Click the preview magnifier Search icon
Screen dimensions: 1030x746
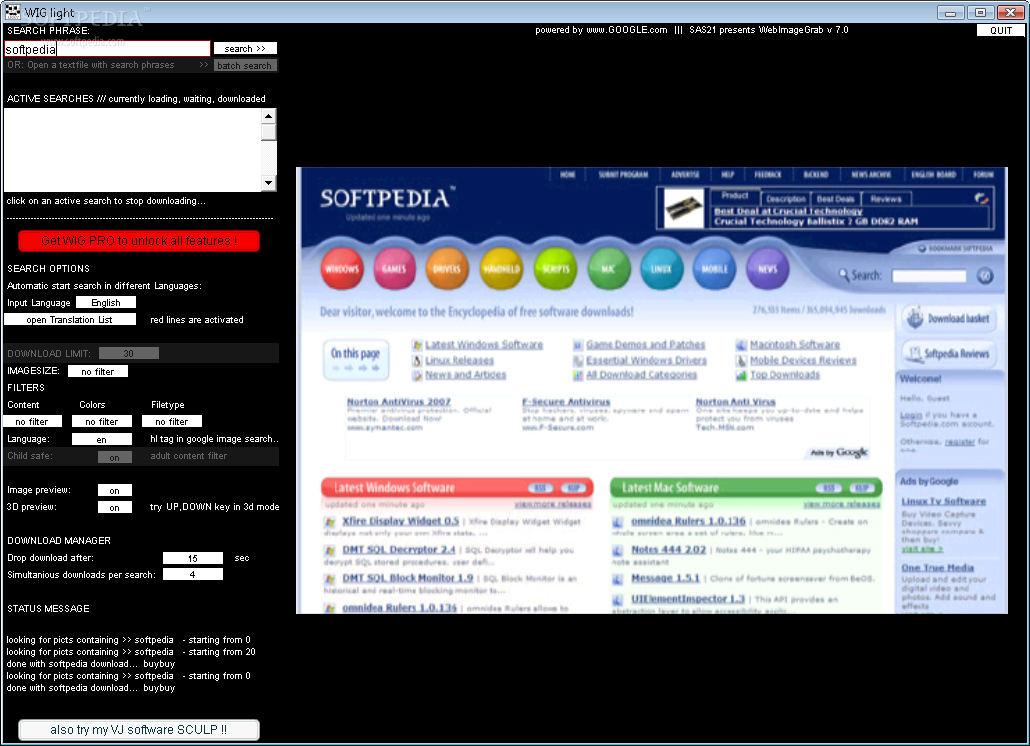[844, 275]
